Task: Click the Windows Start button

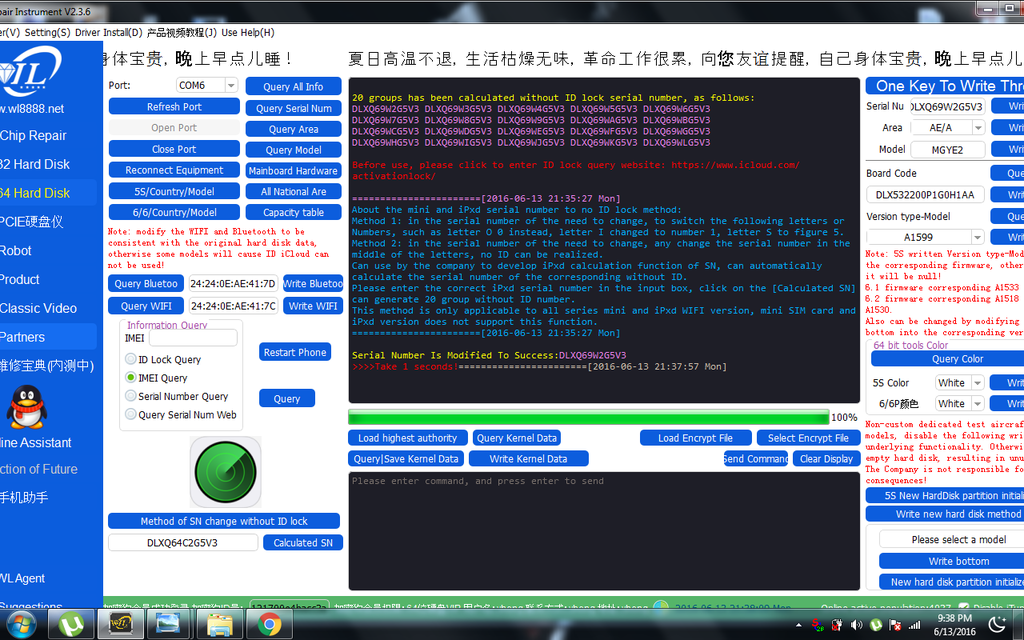Action: pos(21,625)
